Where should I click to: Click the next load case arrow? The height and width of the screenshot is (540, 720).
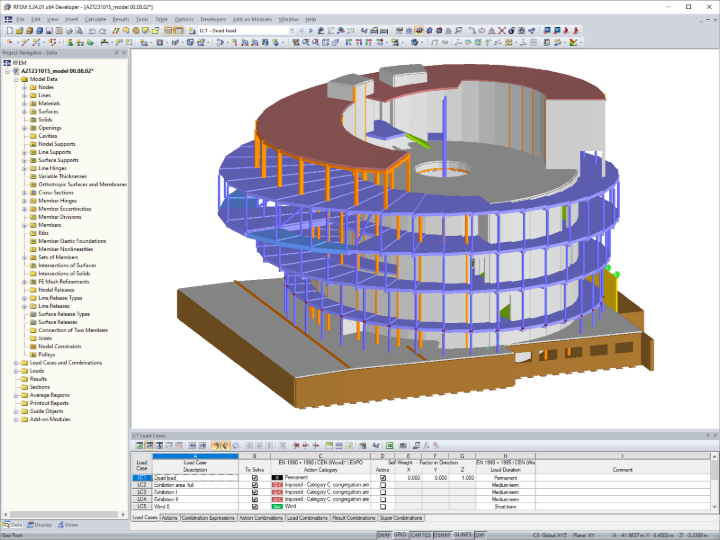pos(311,31)
